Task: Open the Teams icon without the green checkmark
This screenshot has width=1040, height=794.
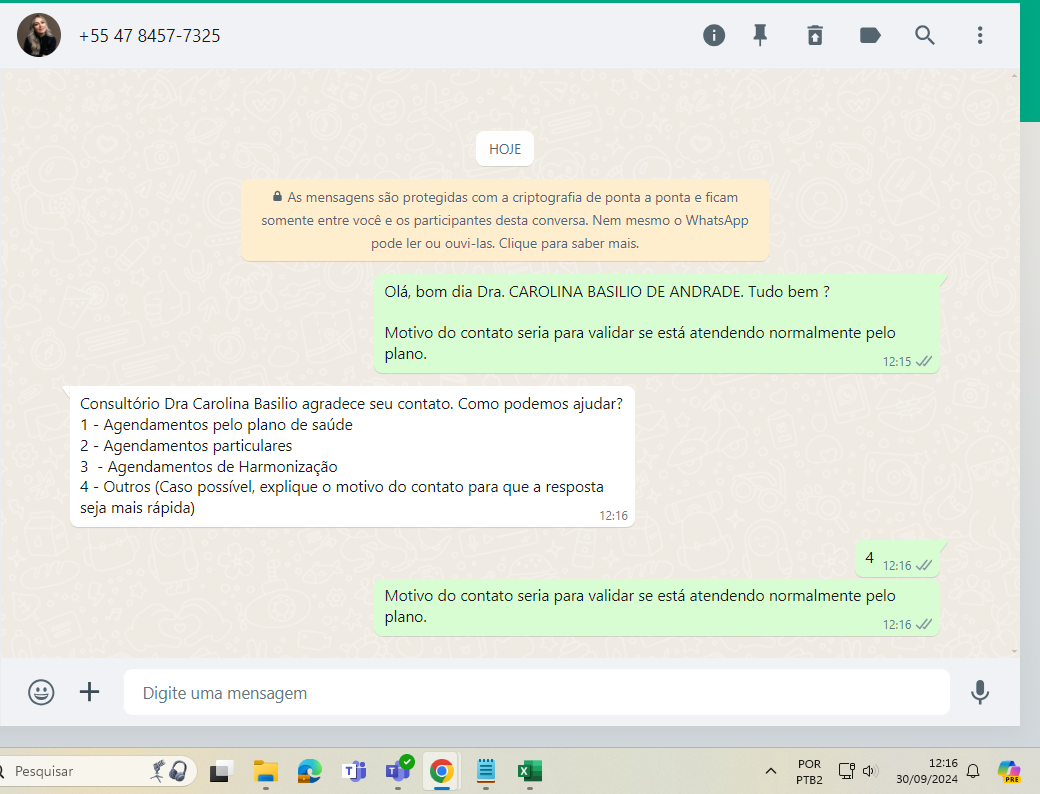Action: pyautogui.click(x=354, y=771)
